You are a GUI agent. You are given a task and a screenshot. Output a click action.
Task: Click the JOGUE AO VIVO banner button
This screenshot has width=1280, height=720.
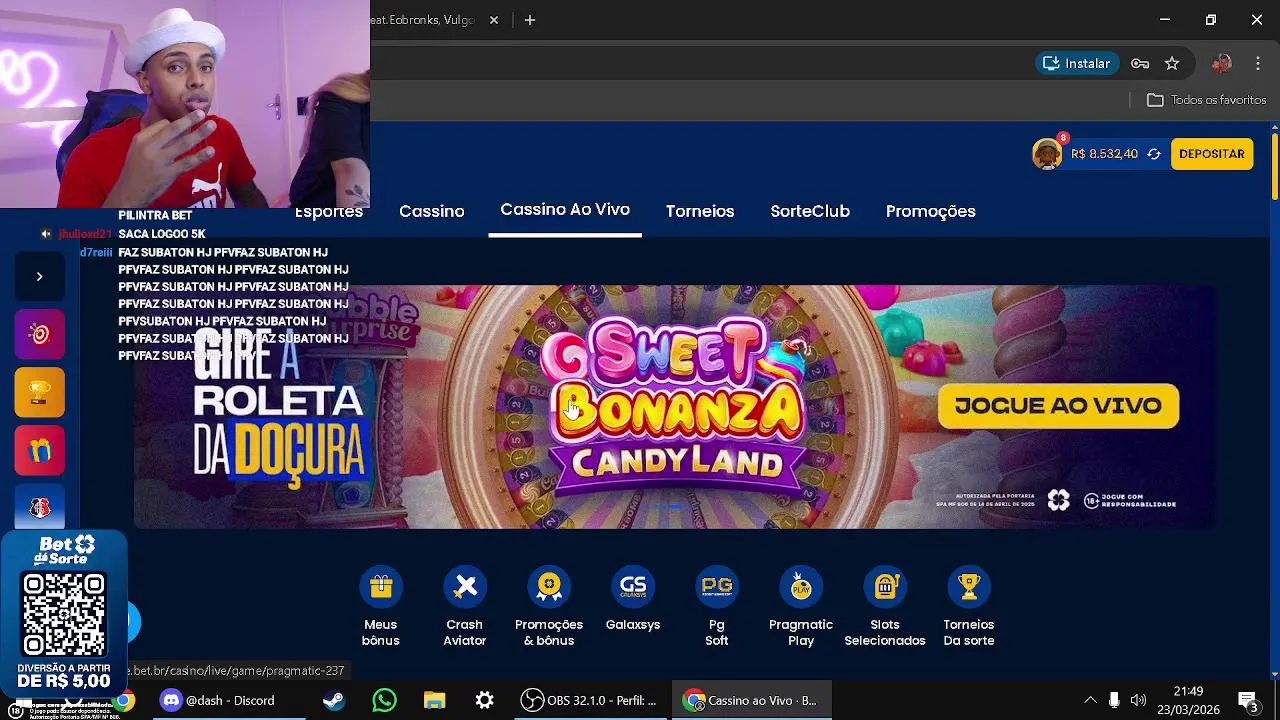point(1058,405)
